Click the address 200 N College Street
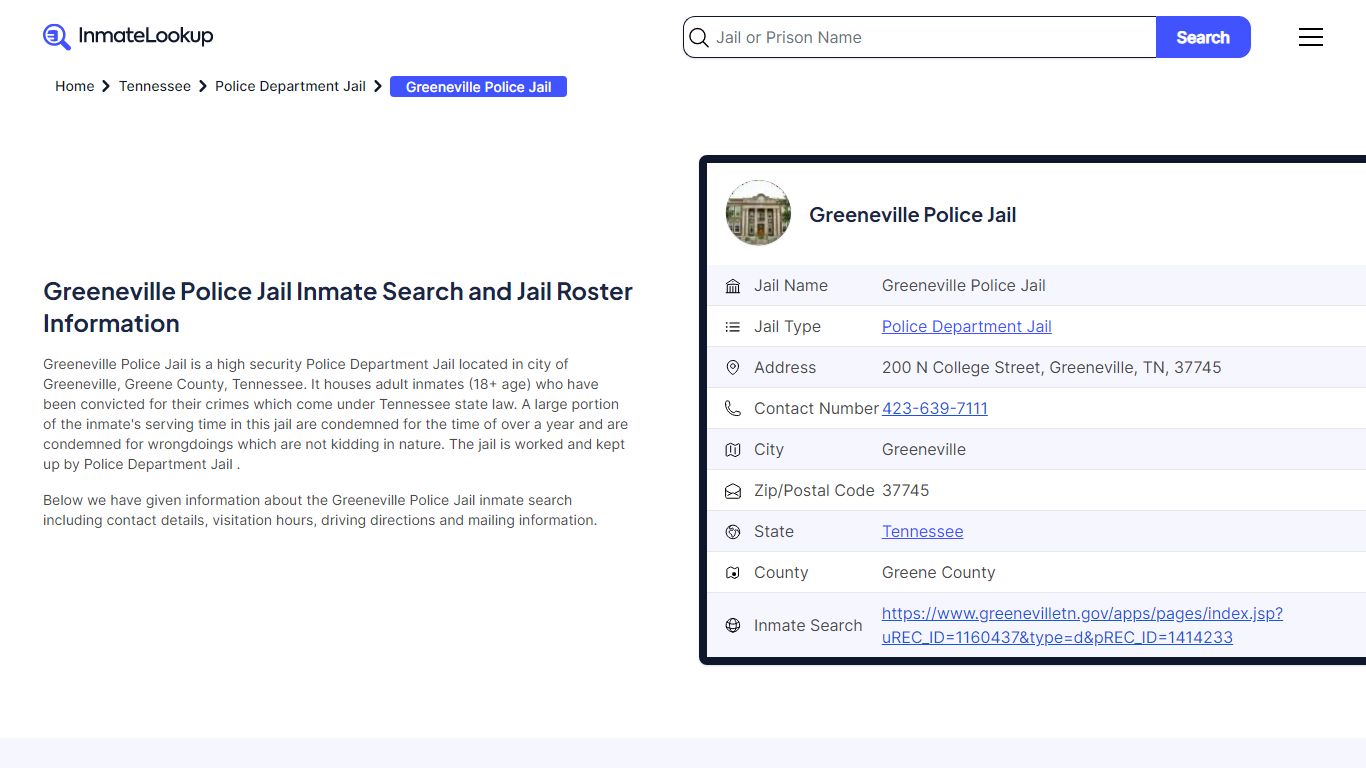 click(x=1051, y=367)
